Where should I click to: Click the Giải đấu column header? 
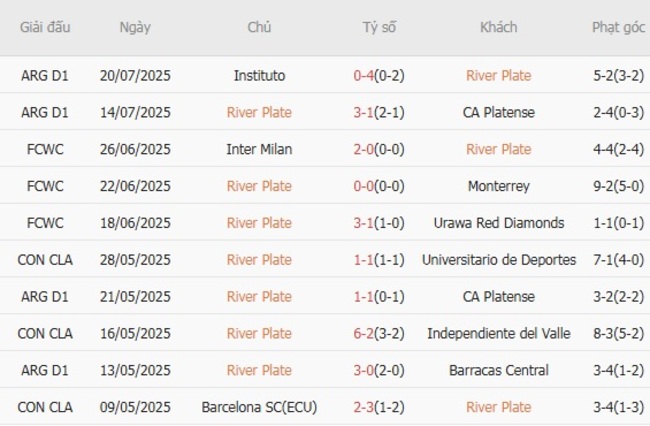point(45,27)
